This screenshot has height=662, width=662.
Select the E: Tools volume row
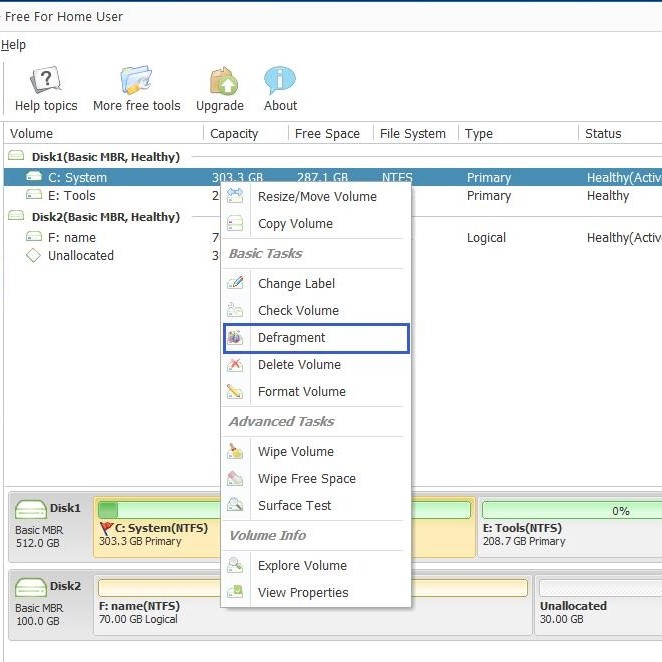coord(333,195)
